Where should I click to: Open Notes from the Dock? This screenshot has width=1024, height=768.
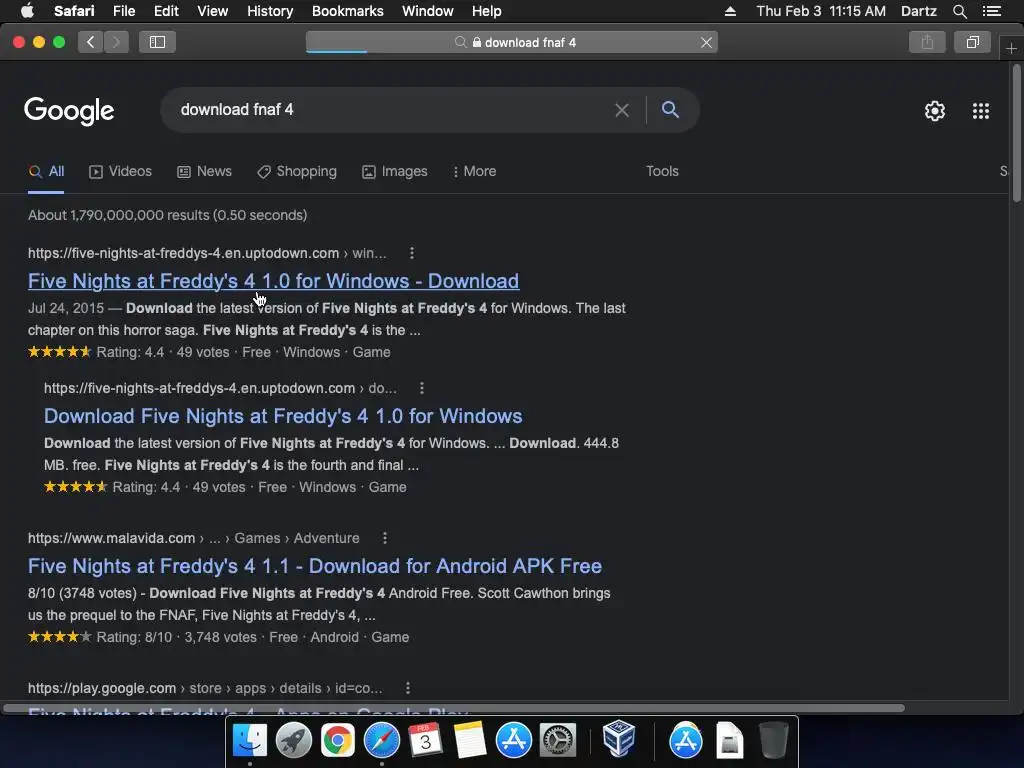pos(470,740)
